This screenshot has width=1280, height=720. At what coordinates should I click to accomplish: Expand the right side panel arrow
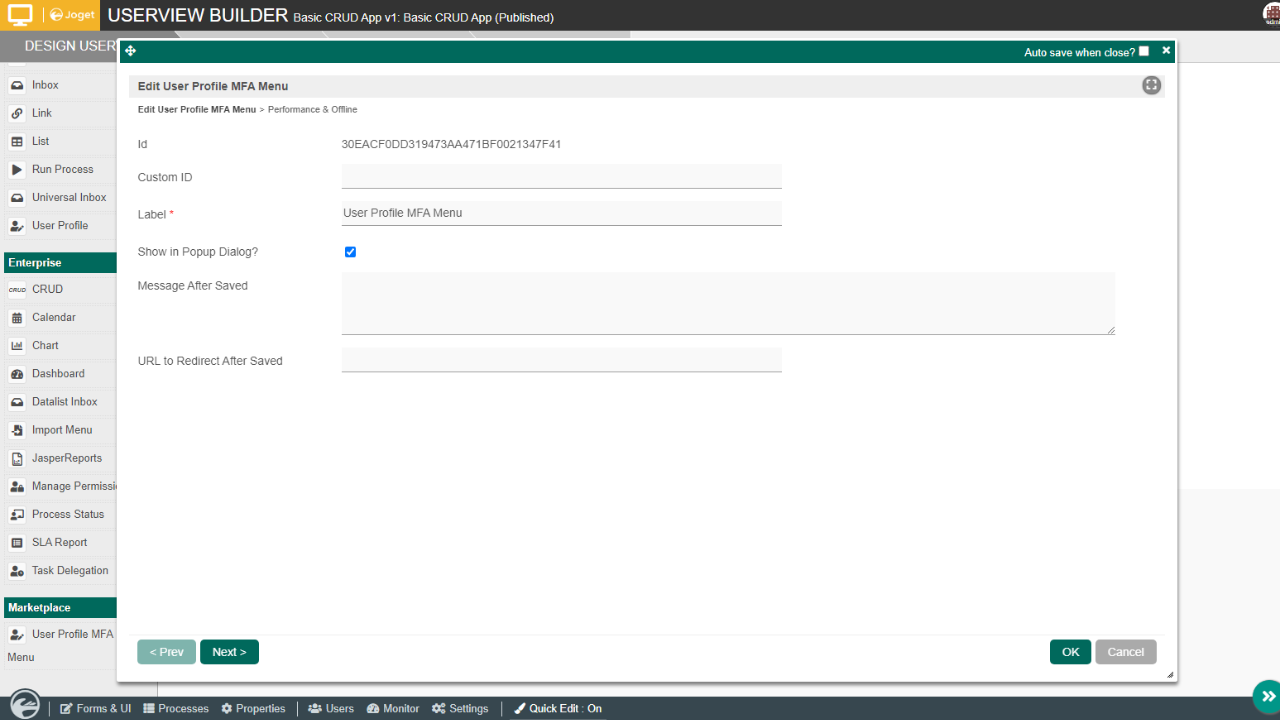pyautogui.click(x=1267, y=696)
